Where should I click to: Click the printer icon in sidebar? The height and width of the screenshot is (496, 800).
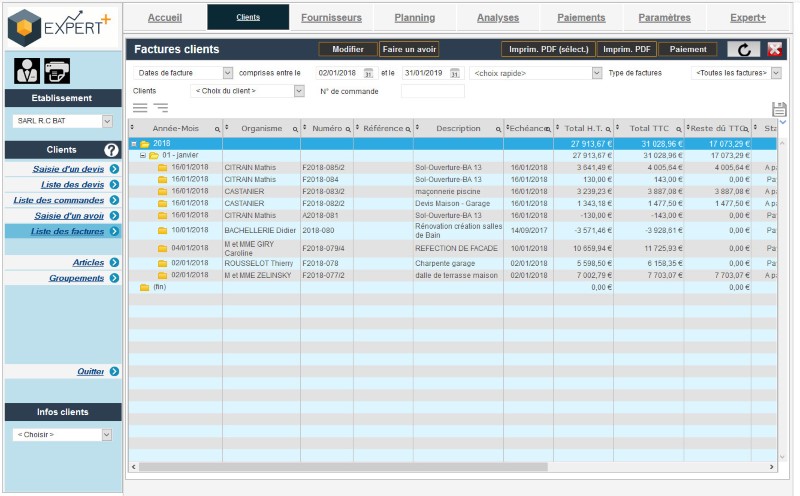[57, 71]
